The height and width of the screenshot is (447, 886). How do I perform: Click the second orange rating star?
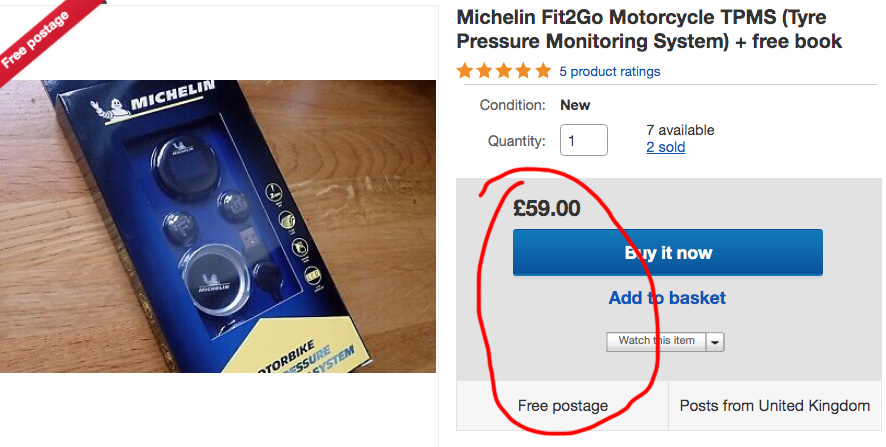click(485, 71)
